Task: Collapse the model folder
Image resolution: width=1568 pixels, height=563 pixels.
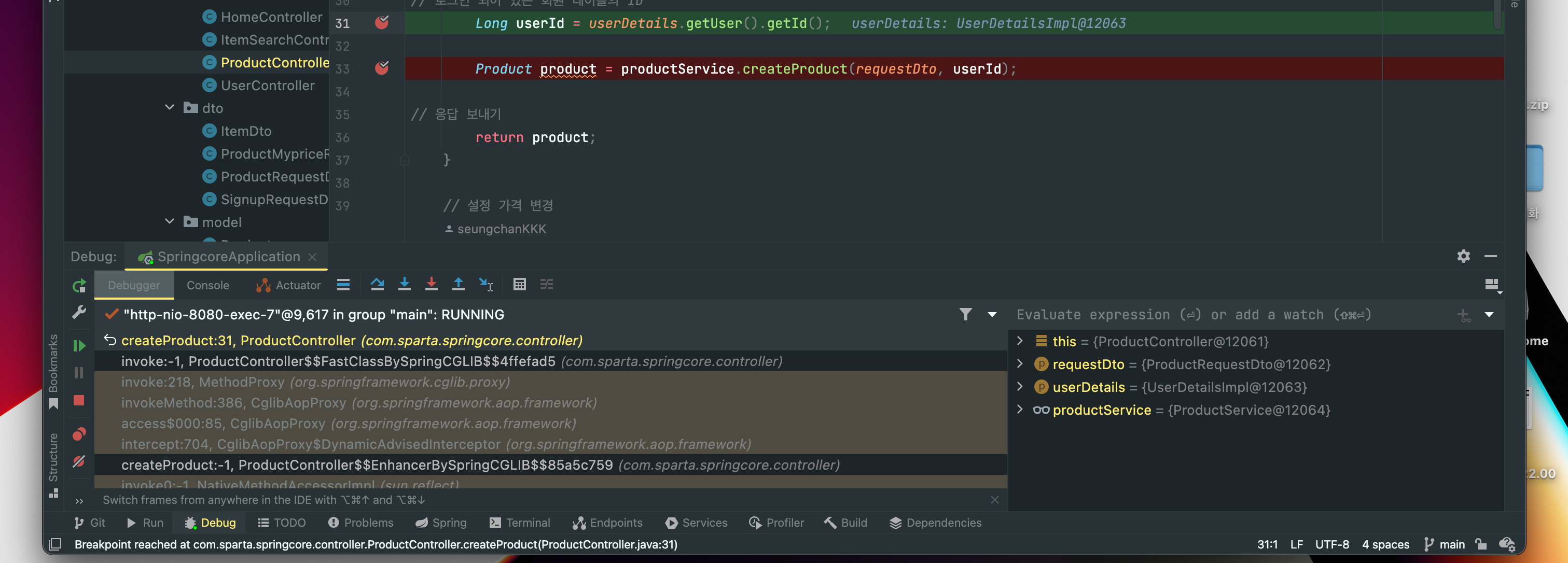Action: tap(170, 221)
